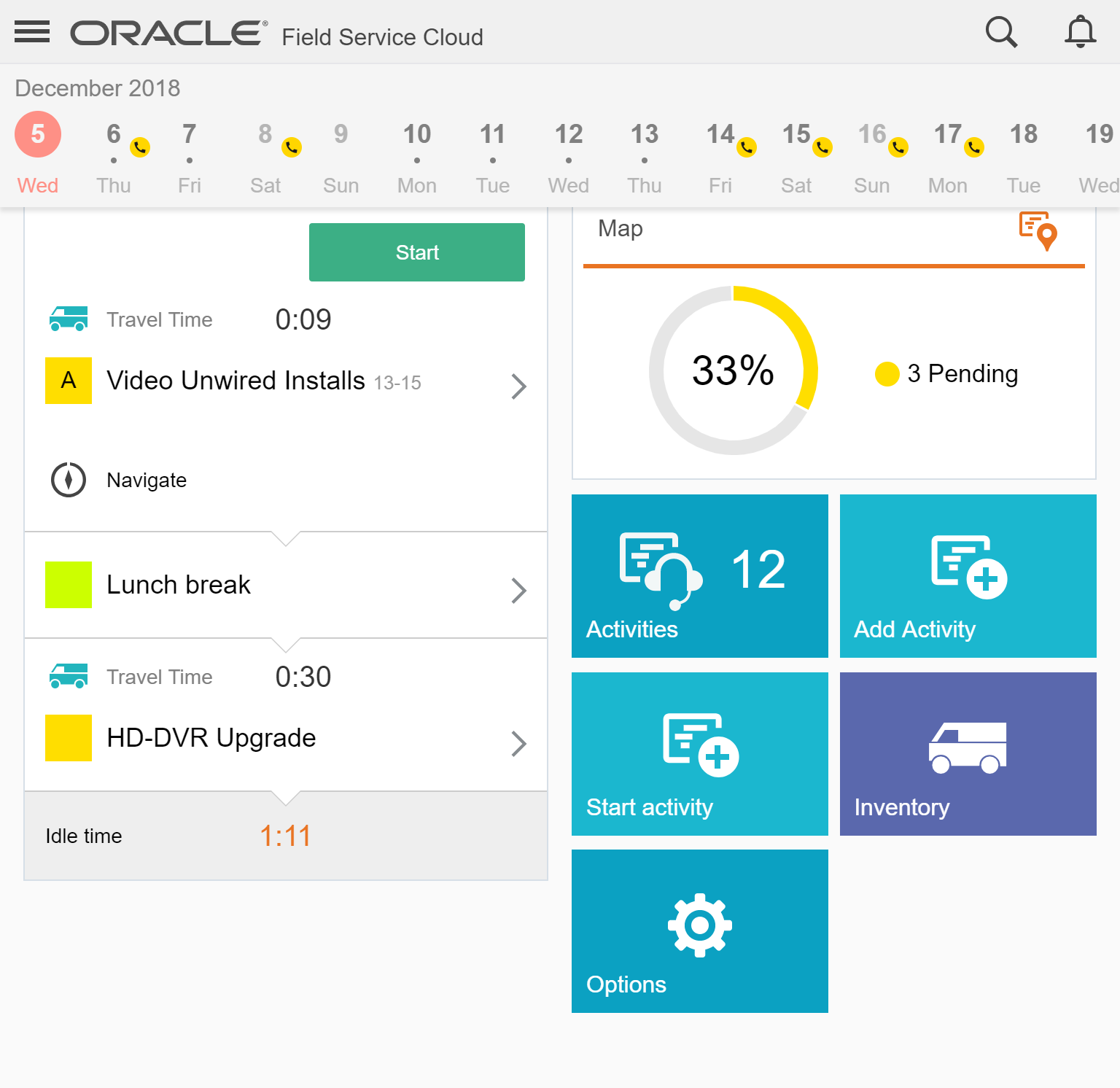
Task: Click the Start activity tile icon
Action: click(701, 745)
